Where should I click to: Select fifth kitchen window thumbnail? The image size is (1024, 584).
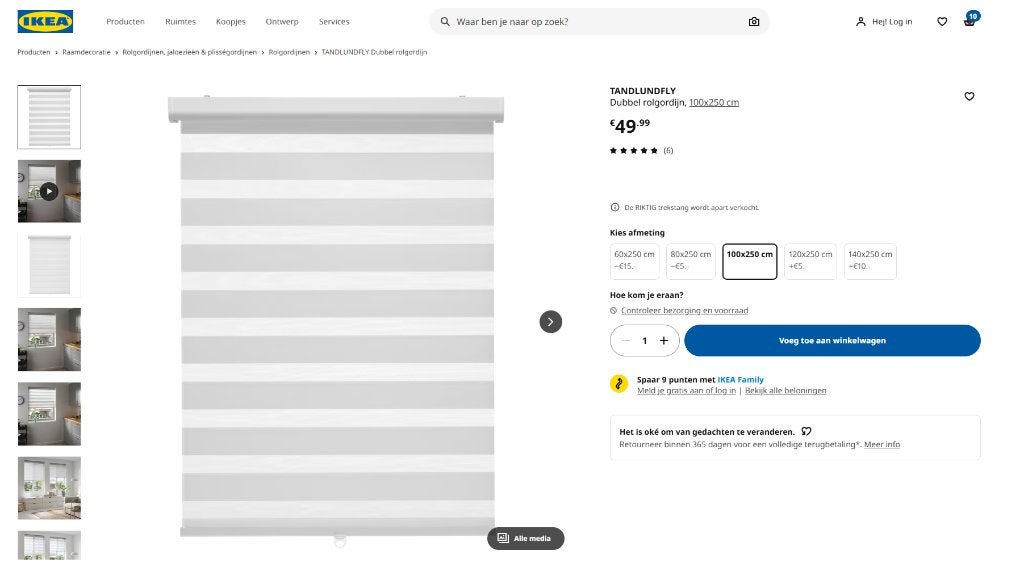pyautogui.click(x=49, y=414)
